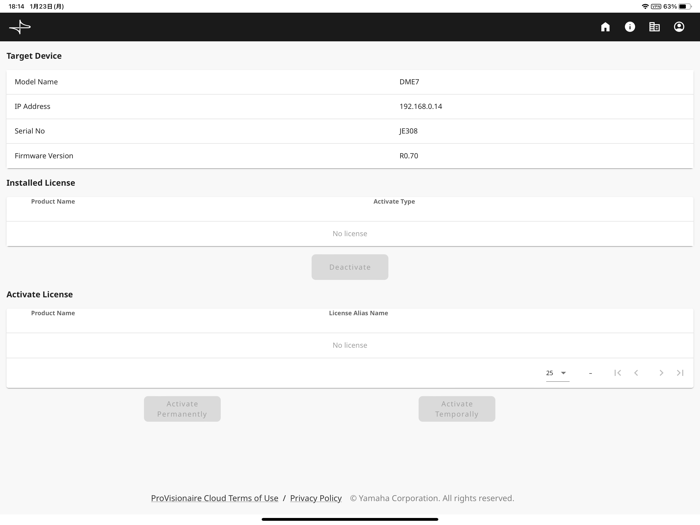Open the user account icon
This screenshot has width=700, height=525.
(x=679, y=27)
